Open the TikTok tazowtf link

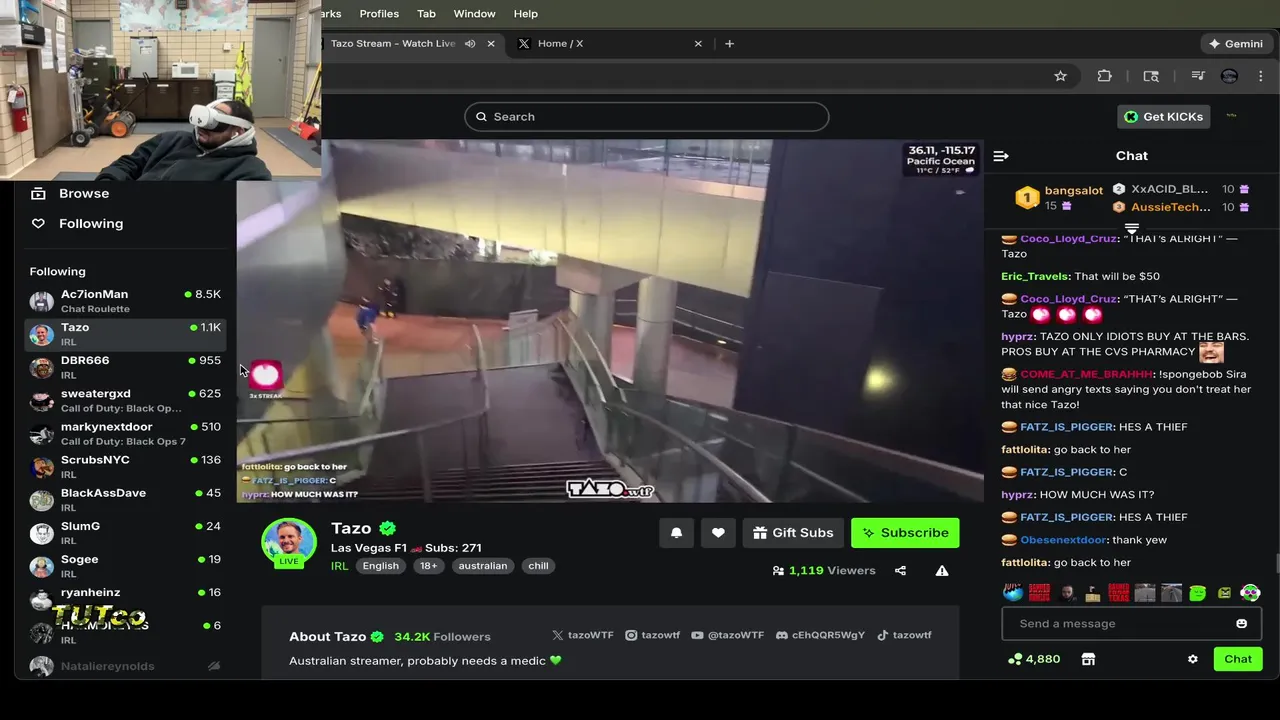pos(904,635)
